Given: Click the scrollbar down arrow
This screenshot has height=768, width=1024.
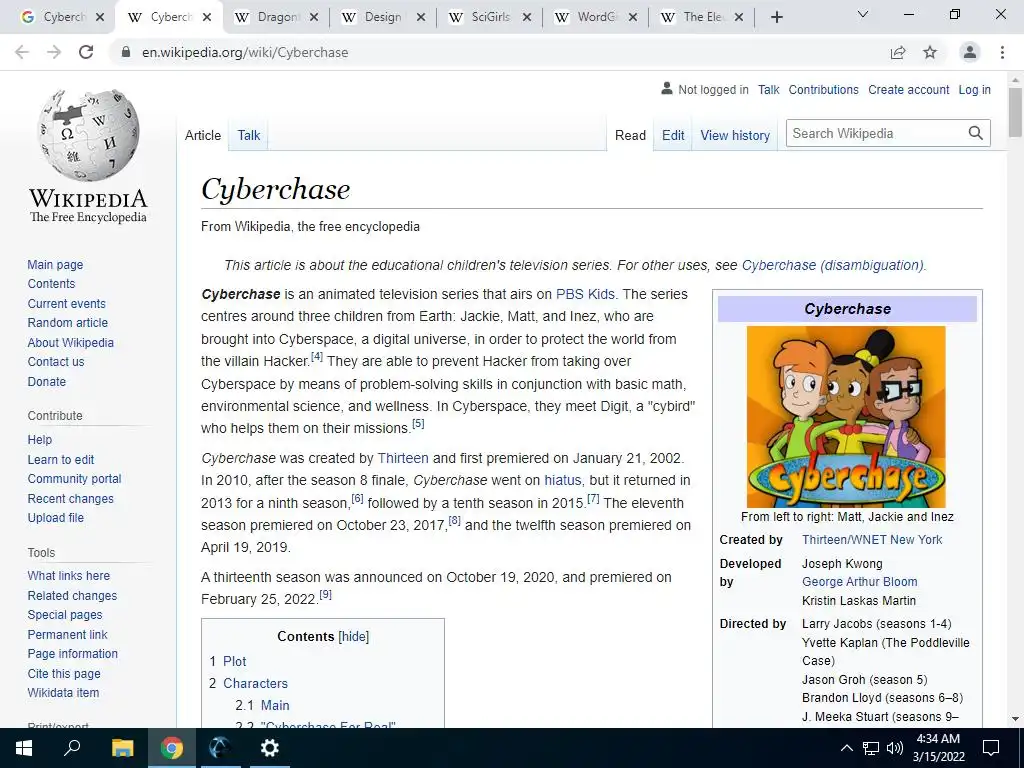Looking at the screenshot, I should click(x=1015, y=719).
